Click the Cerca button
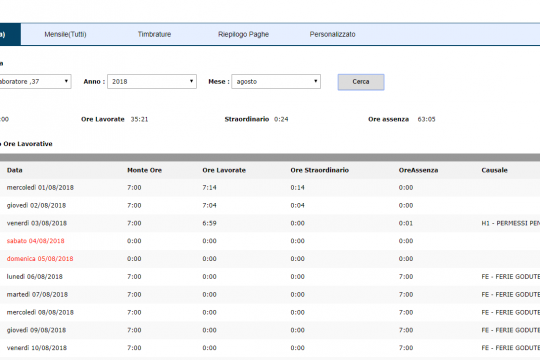Image resolution: width=540 pixels, height=360 pixels. (x=361, y=82)
